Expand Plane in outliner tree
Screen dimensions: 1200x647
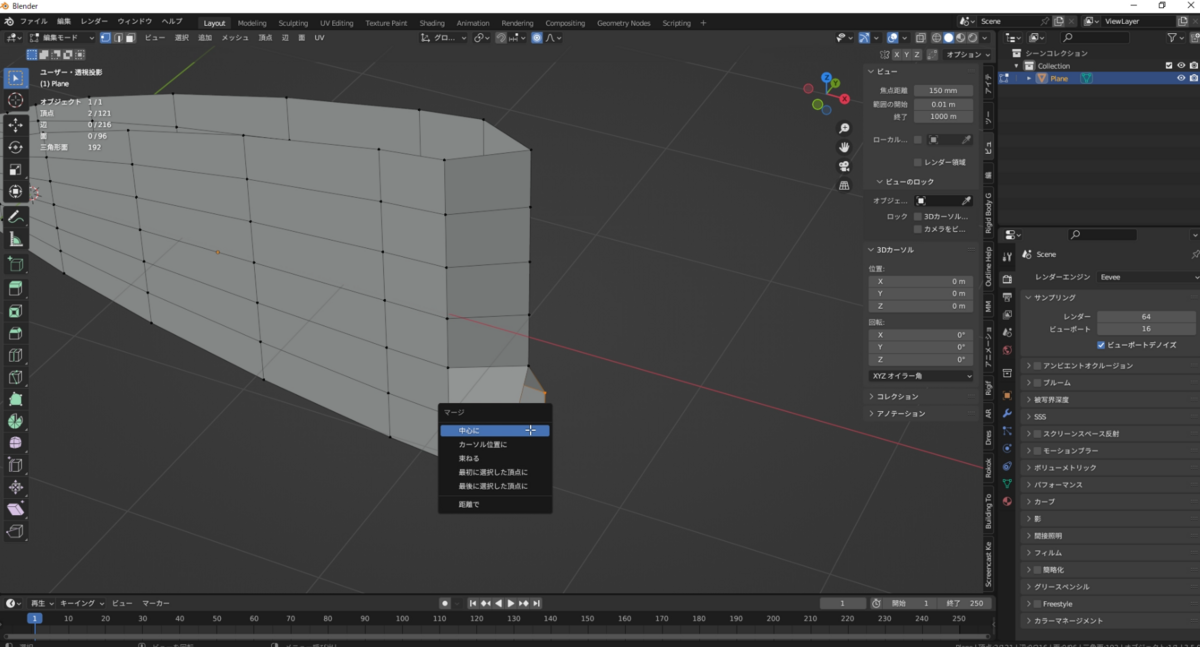pyautogui.click(x=1029, y=78)
